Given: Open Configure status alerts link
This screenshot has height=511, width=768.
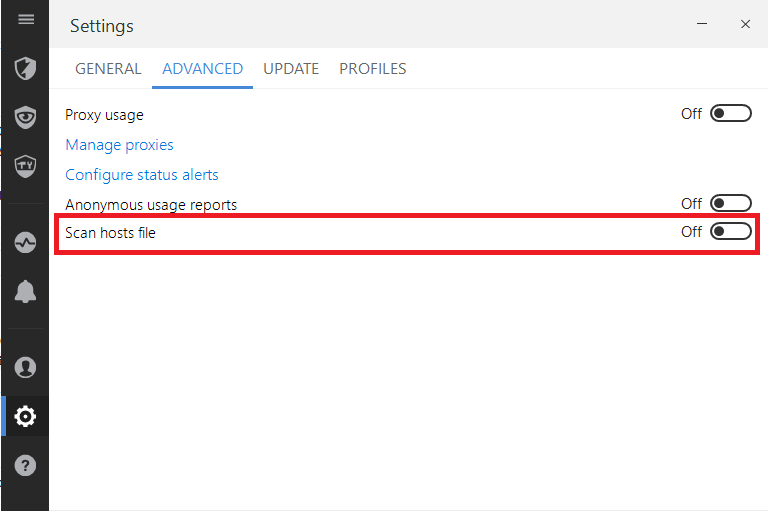Looking at the screenshot, I should click(141, 175).
